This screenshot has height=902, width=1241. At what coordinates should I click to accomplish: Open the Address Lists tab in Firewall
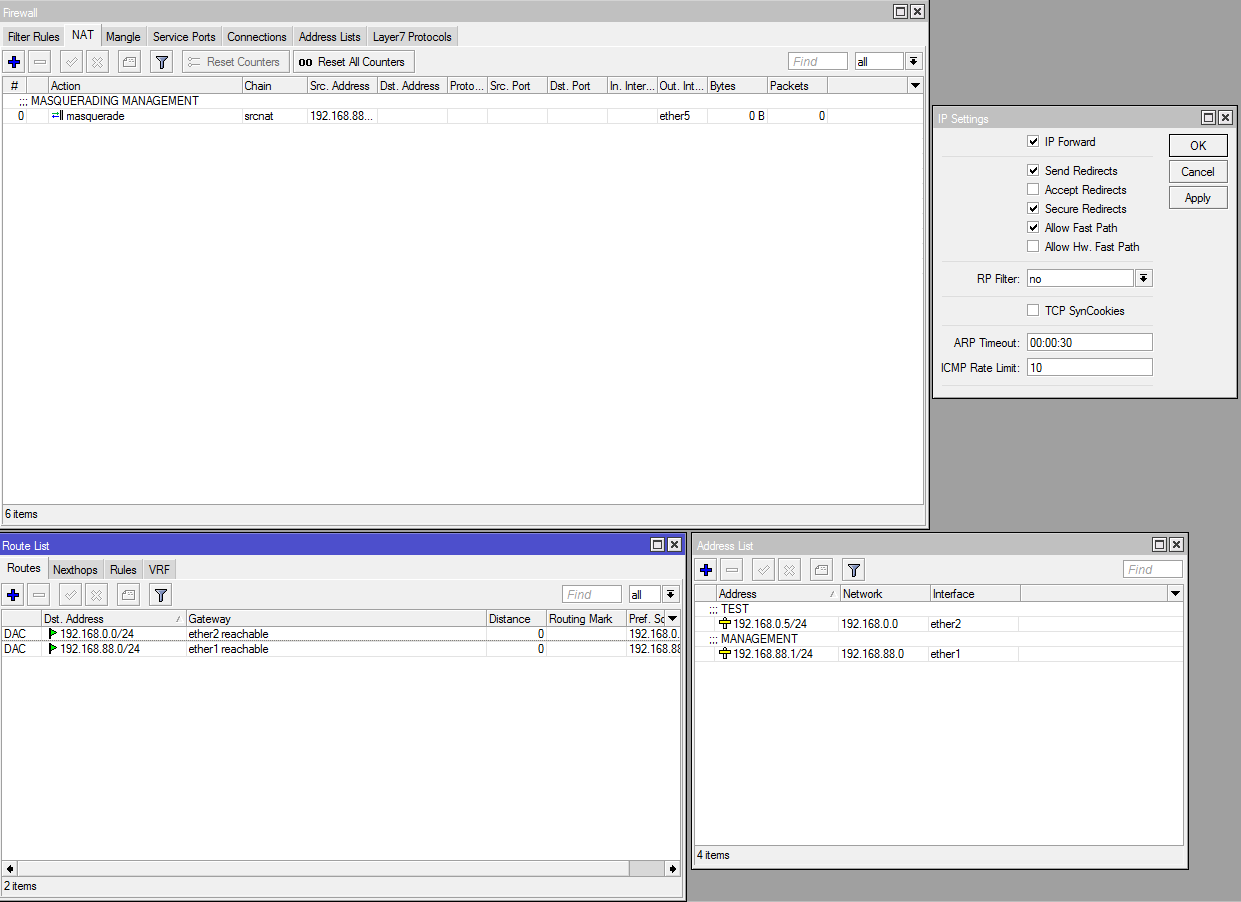330,37
